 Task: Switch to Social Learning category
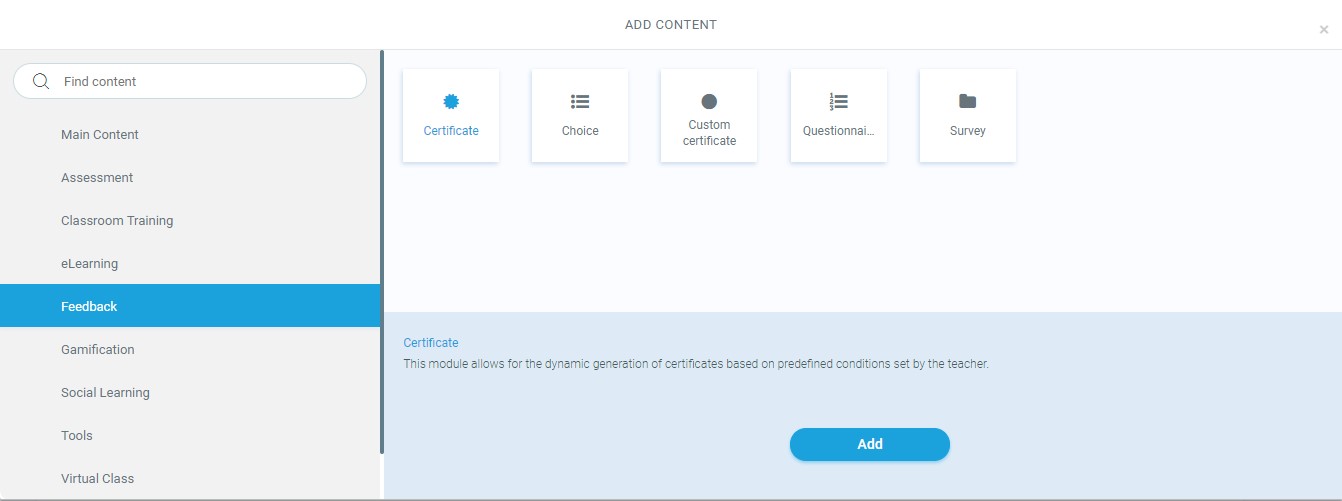[x=105, y=393]
